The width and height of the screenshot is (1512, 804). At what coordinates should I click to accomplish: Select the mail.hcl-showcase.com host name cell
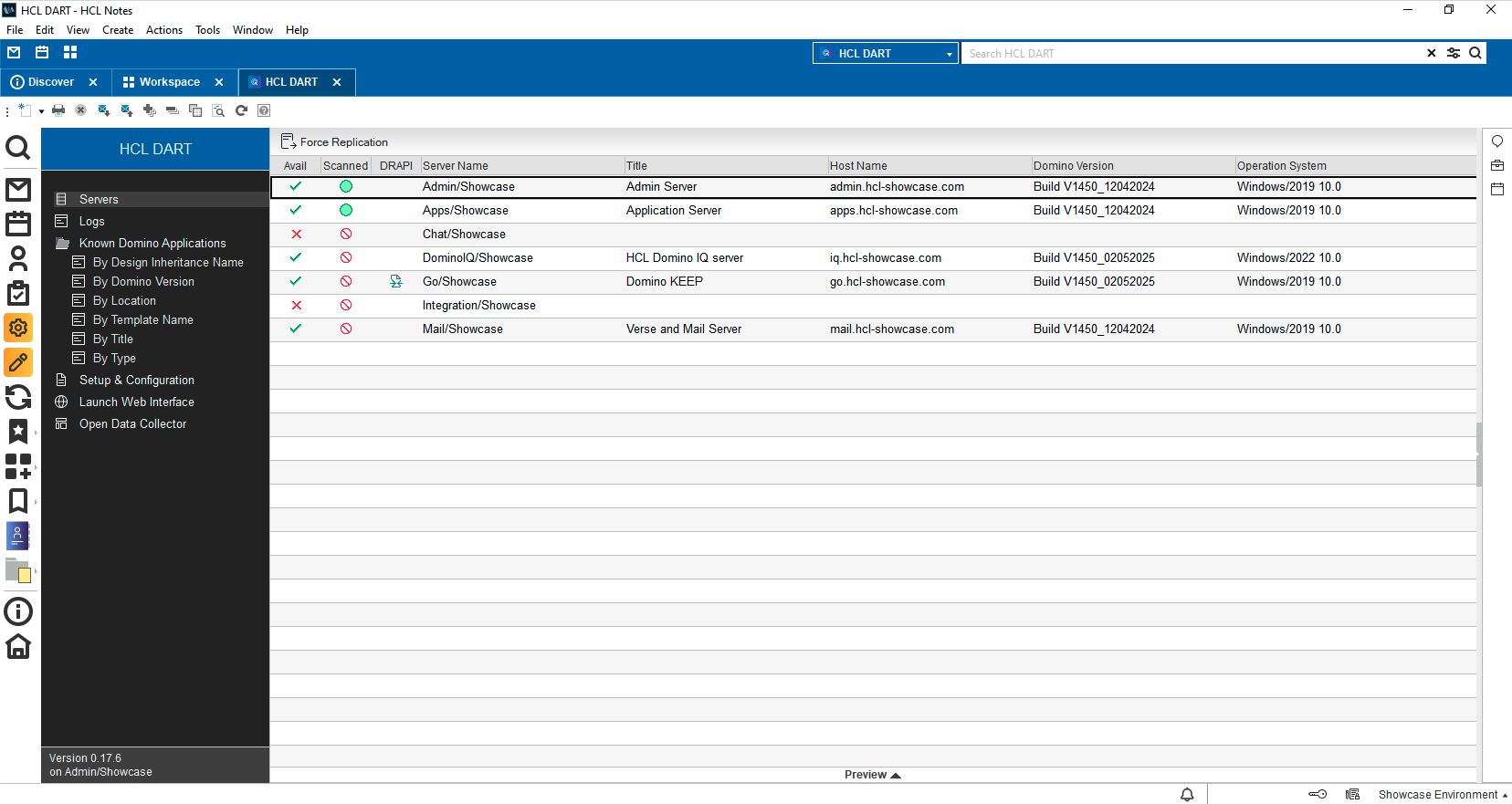892,329
